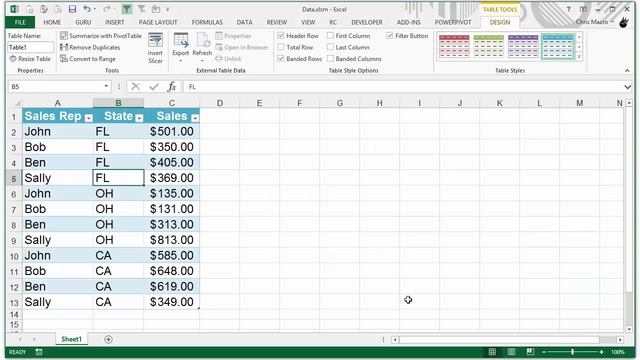Select row 9 header

pos(14,240)
